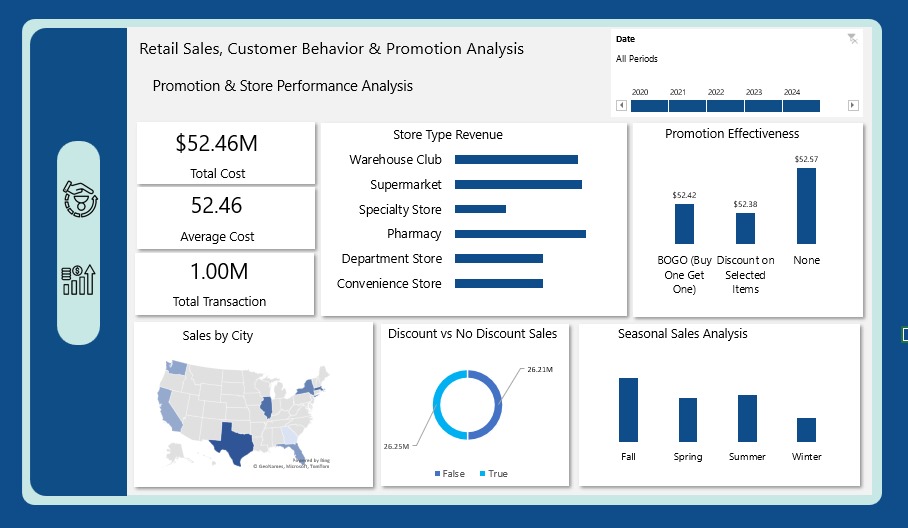Click the $52.38 data label
Viewport: 908px width, 528px height.
[x=745, y=204]
